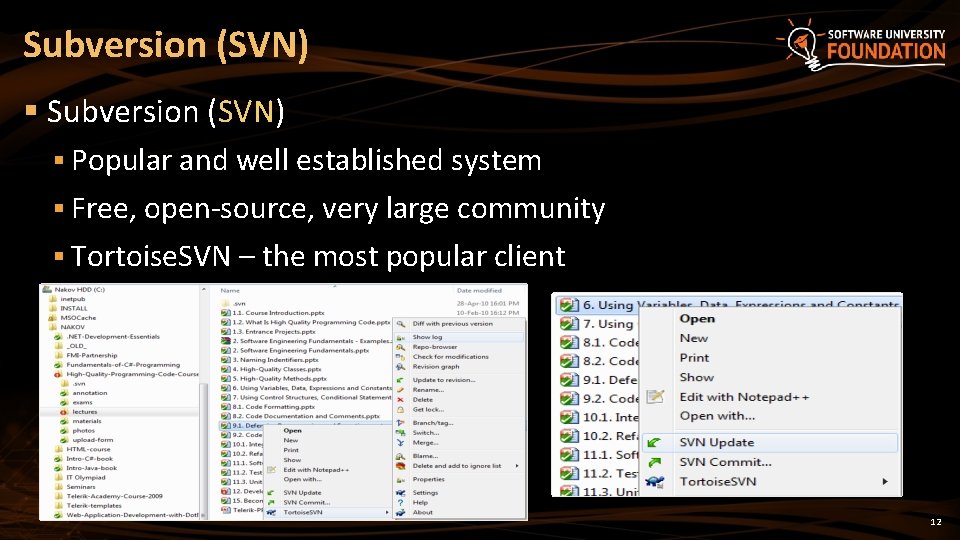Click the Notepad++ icon in the enlarged menu

tap(655, 397)
